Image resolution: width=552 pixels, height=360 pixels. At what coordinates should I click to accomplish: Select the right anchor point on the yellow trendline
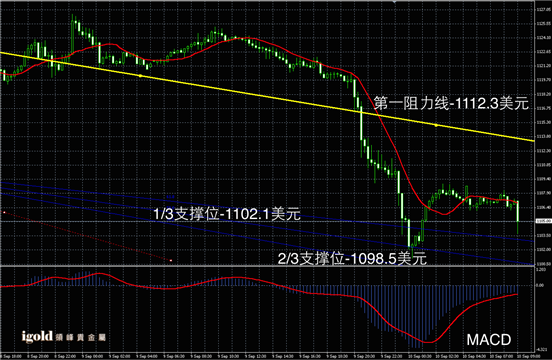[x=436, y=125]
